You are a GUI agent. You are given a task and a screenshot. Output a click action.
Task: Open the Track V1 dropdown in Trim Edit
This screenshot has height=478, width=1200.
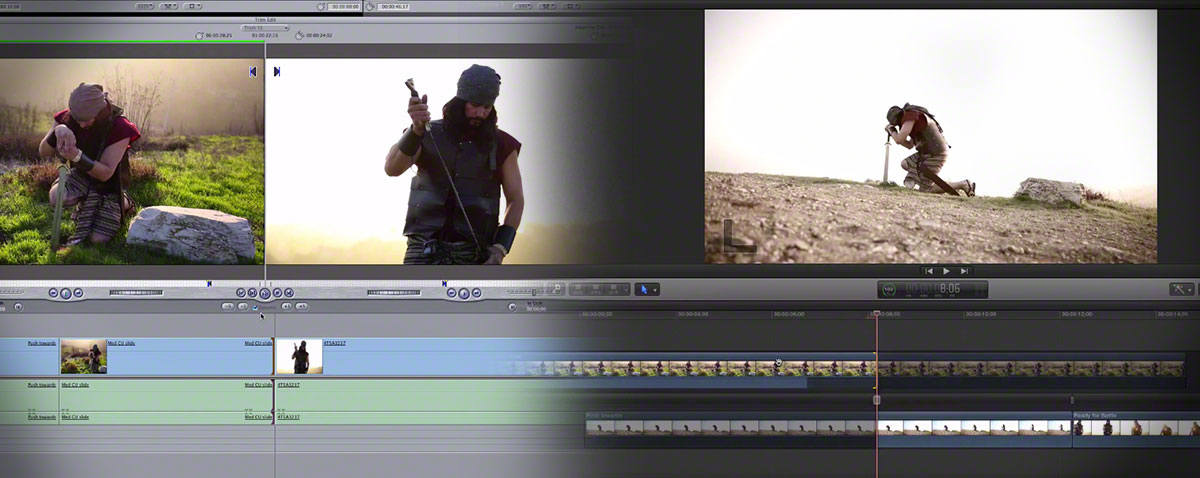[265, 28]
